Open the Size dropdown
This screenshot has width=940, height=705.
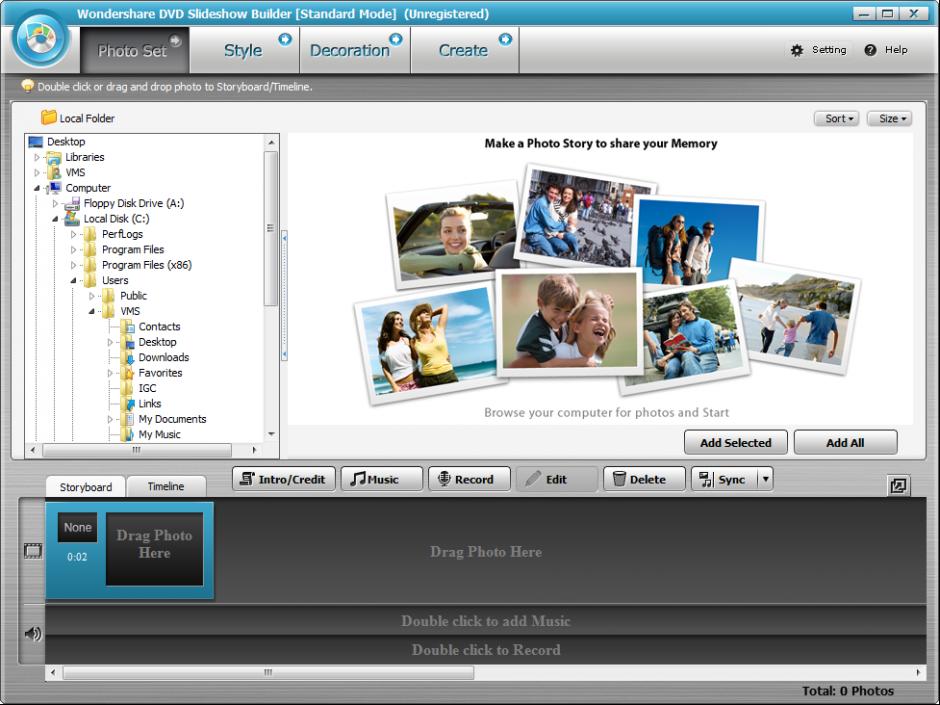click(x=889, y=118)
